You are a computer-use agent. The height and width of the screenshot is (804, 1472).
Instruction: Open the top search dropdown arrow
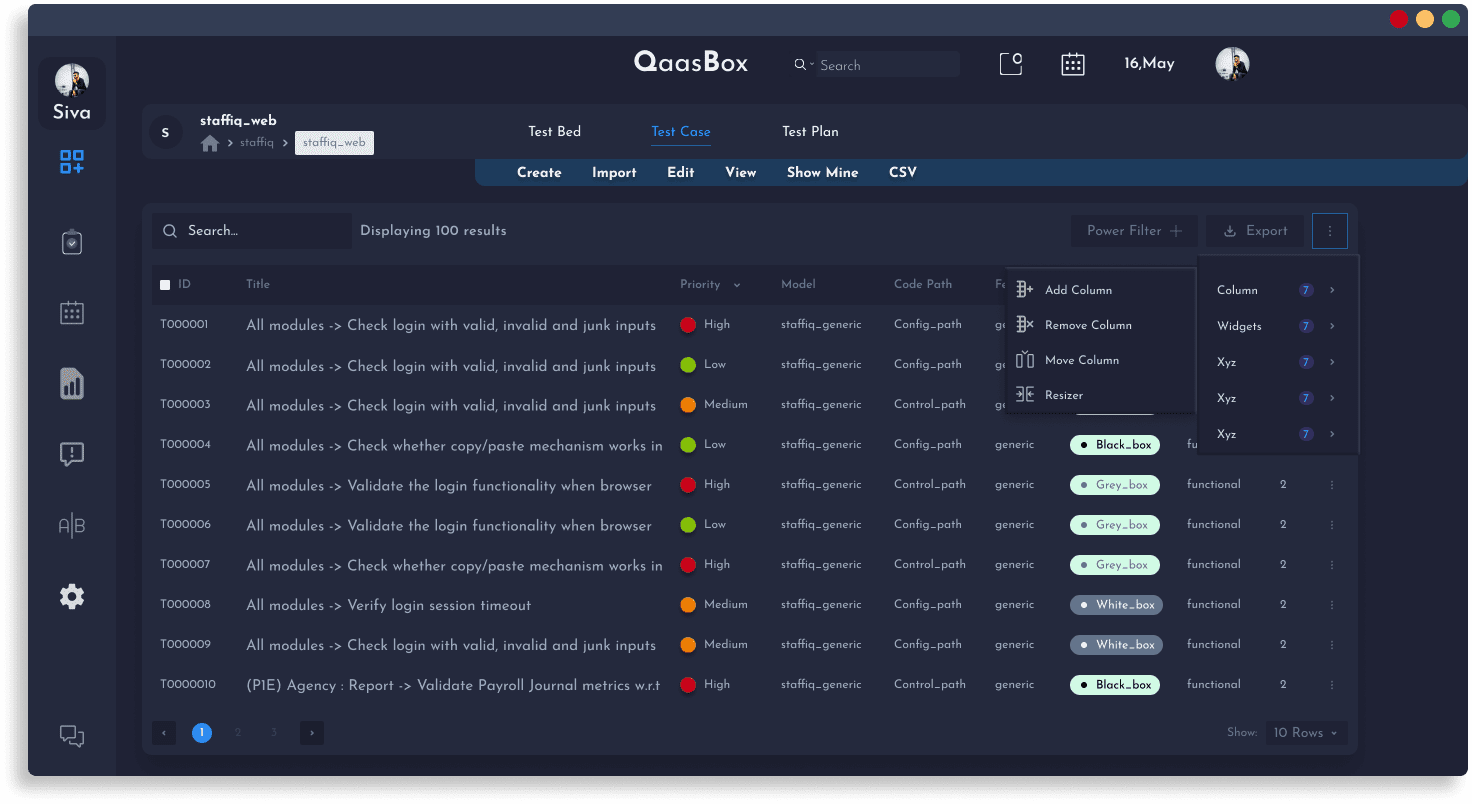811,65
